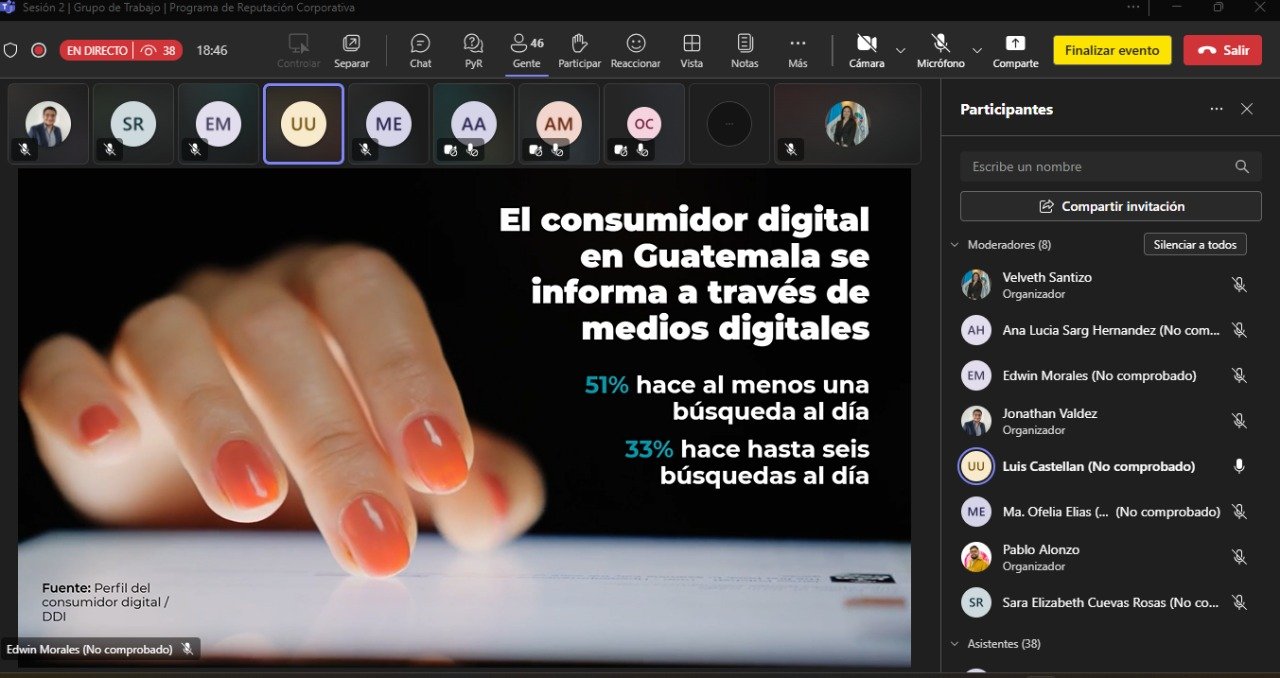Click the Silenciar a todos button
Screen dimensions: 1280x678
pyautogui.click(x=1194, y=245)
